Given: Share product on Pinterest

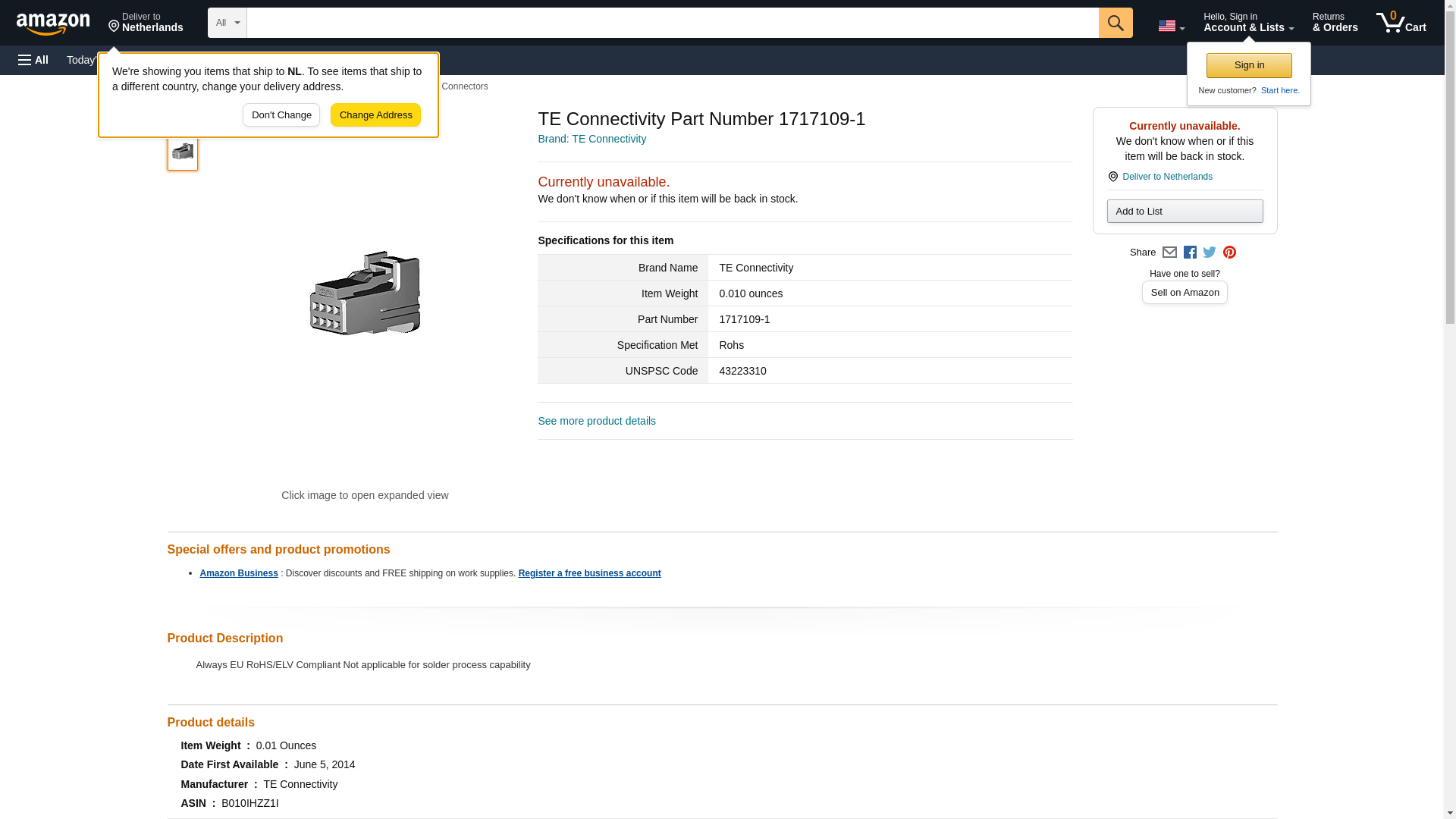Looking at the screenshot, I should click(1229, 253).
